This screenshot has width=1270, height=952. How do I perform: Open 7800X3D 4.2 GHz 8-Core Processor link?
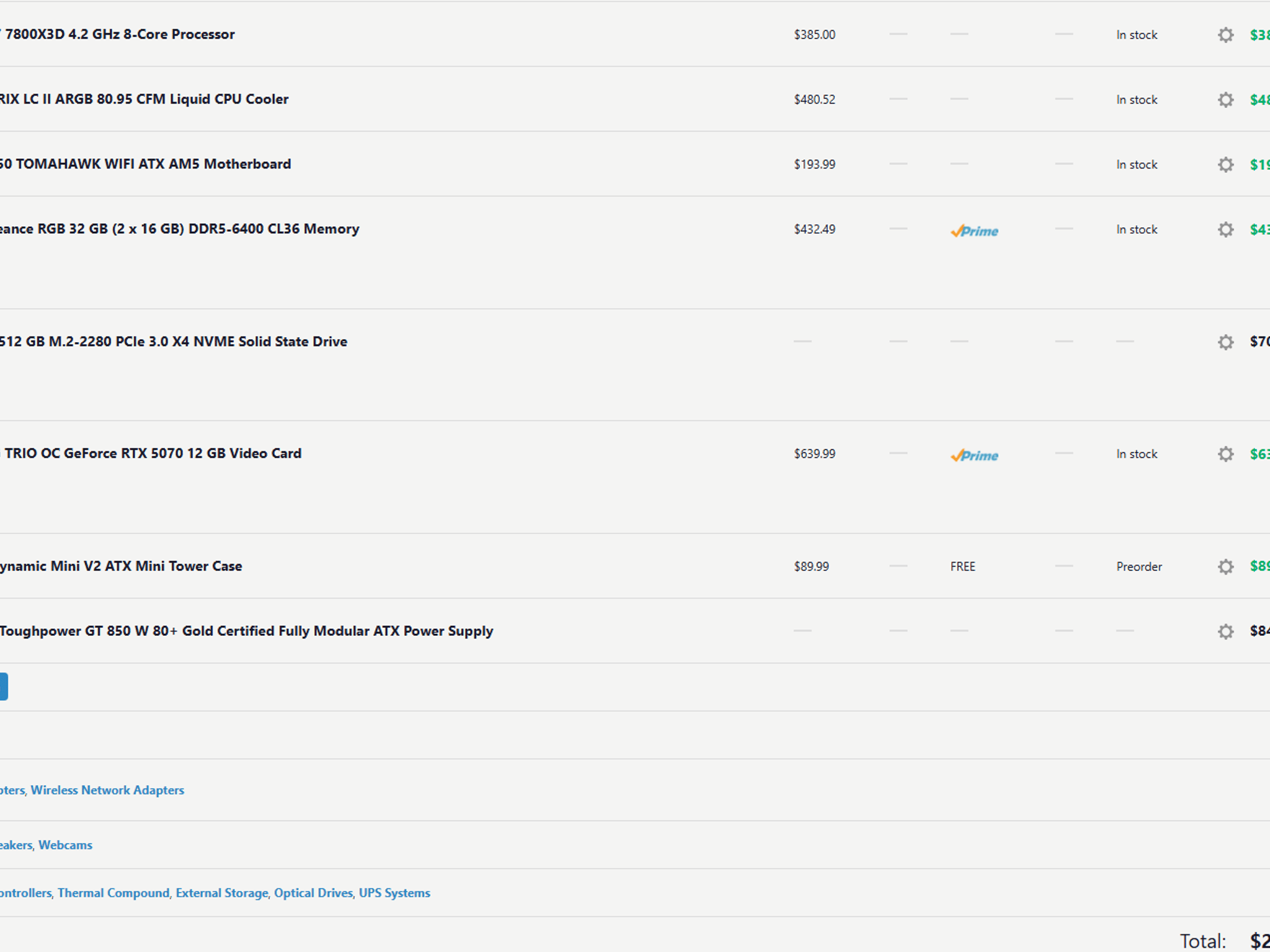pos(117,34)
